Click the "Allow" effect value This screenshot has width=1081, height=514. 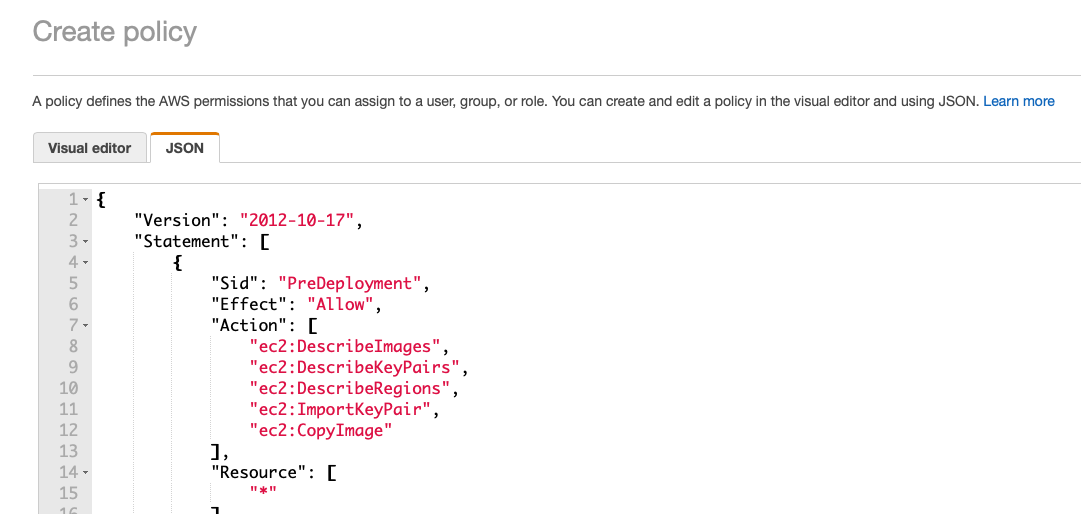340,305
